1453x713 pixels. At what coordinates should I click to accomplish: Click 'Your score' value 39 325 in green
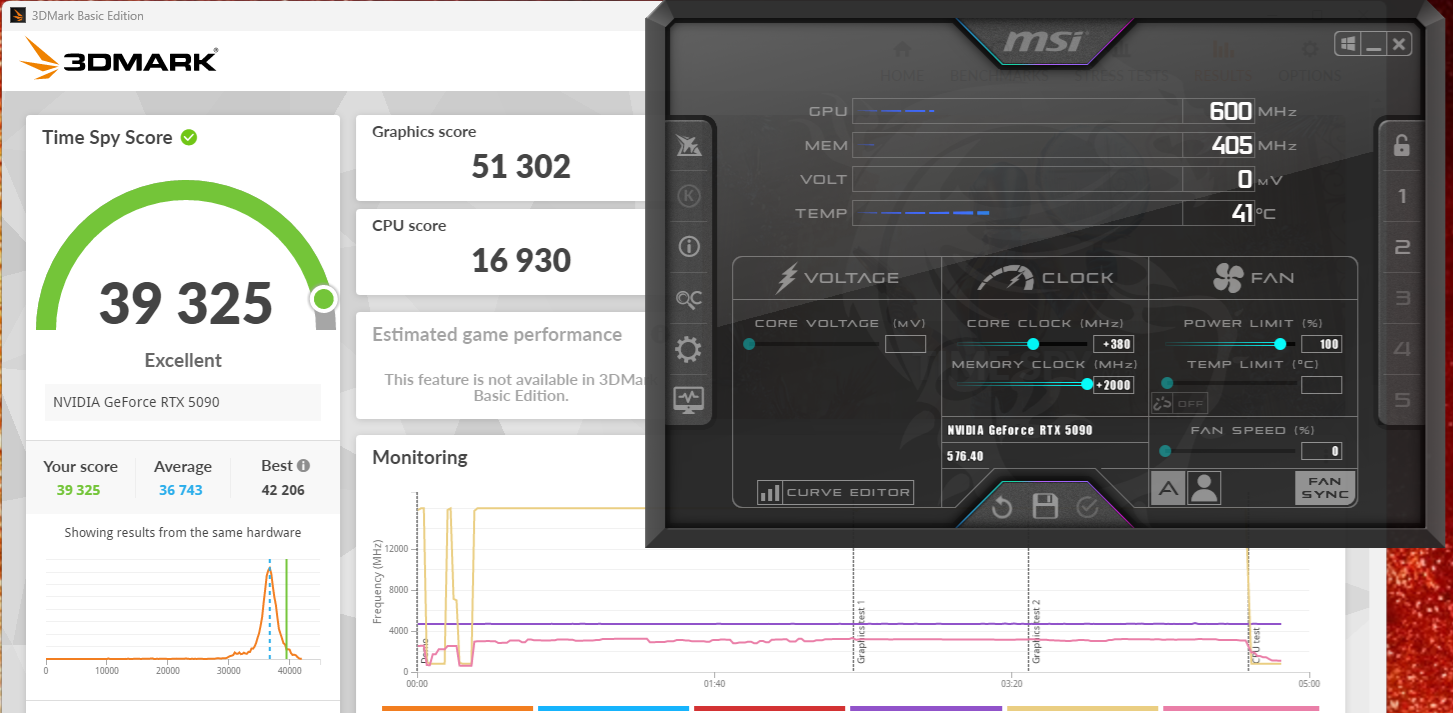pos(79,490)
